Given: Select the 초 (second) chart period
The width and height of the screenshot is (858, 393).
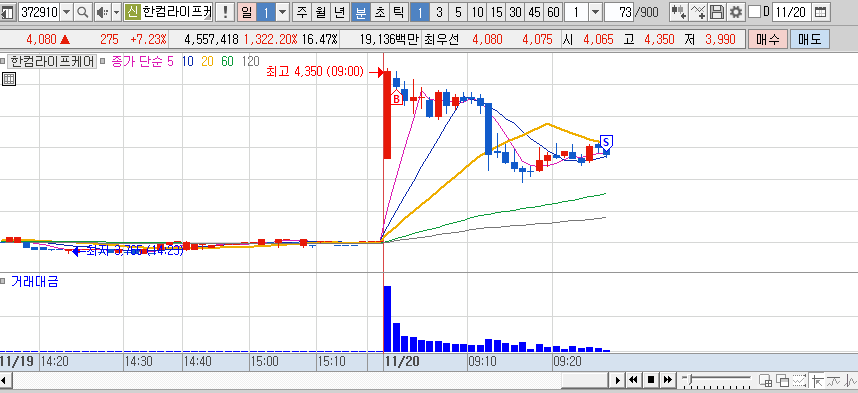Looking at the screenshot, I should click(379, 11).
